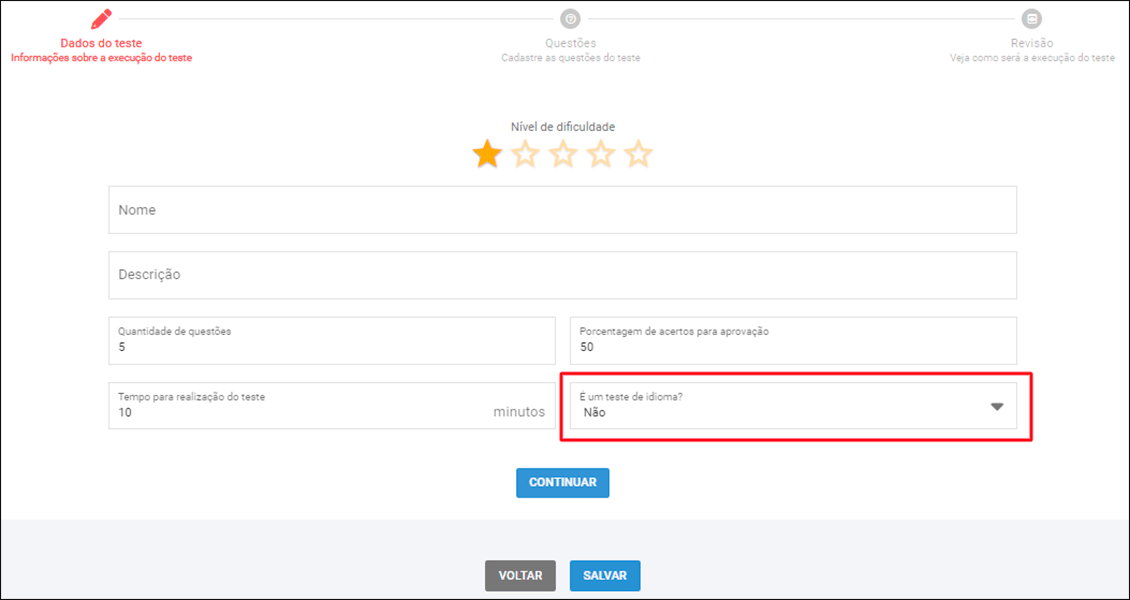The width and height of the screenshot is (1130, 600).
Task: Click the pencil icon for Dados do teste
Action: (x=101, y=19)
